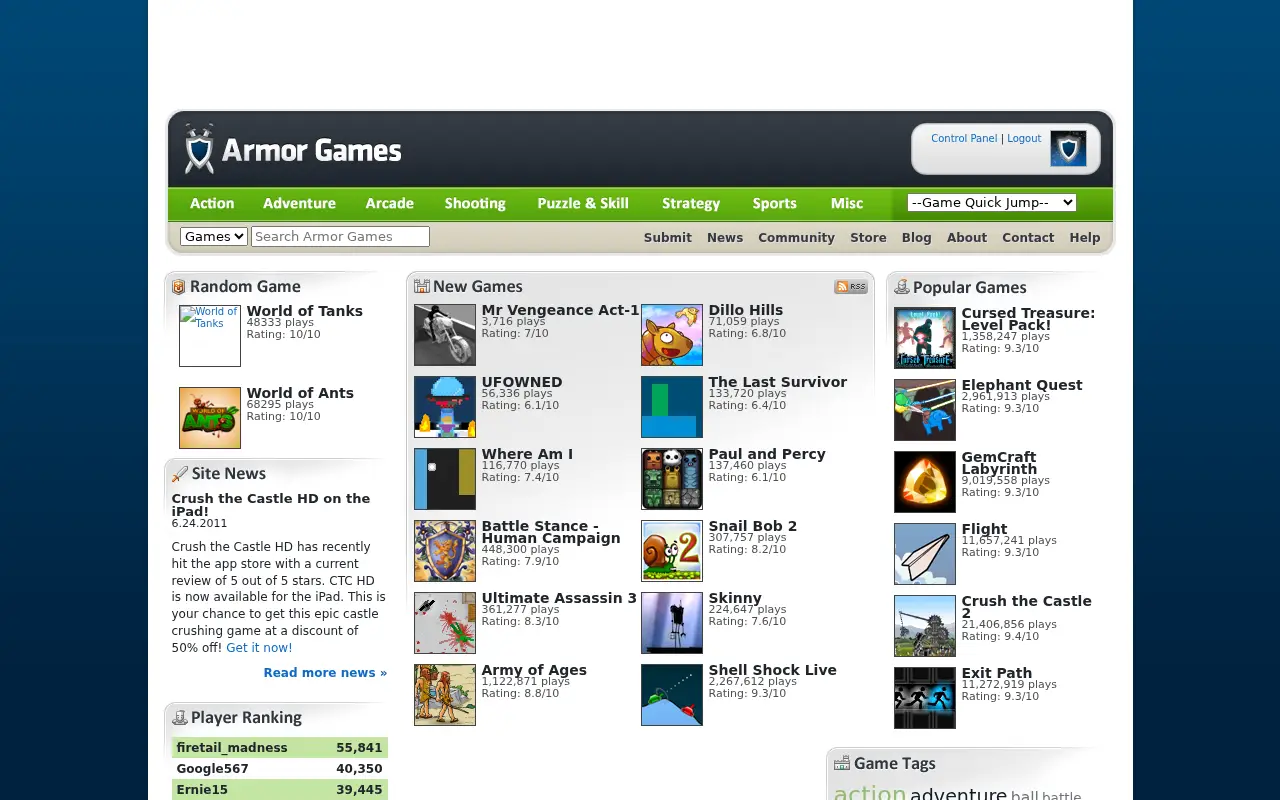Open the Community nav link
Image resolution: width=1280 pixels, height=800 pixels.
pos(796,237)
